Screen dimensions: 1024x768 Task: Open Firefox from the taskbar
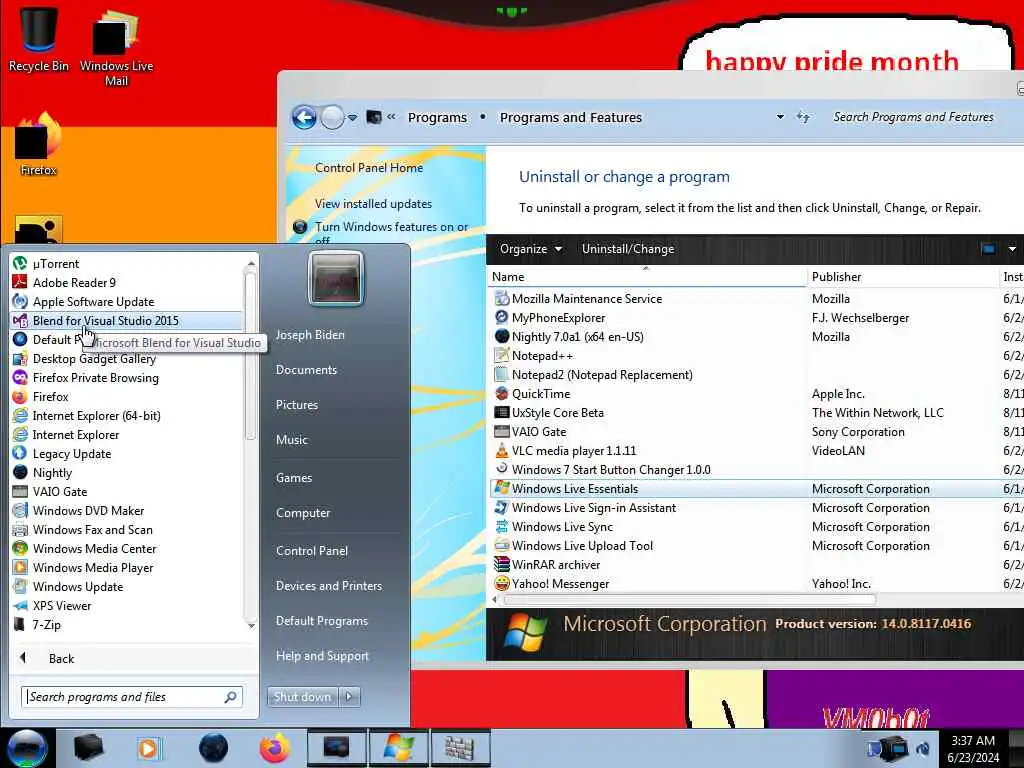tap(275, 748)
